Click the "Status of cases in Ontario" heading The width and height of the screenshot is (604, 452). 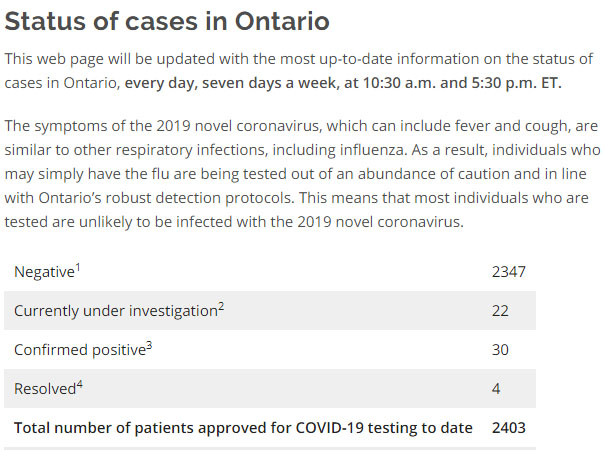point(167,21)
